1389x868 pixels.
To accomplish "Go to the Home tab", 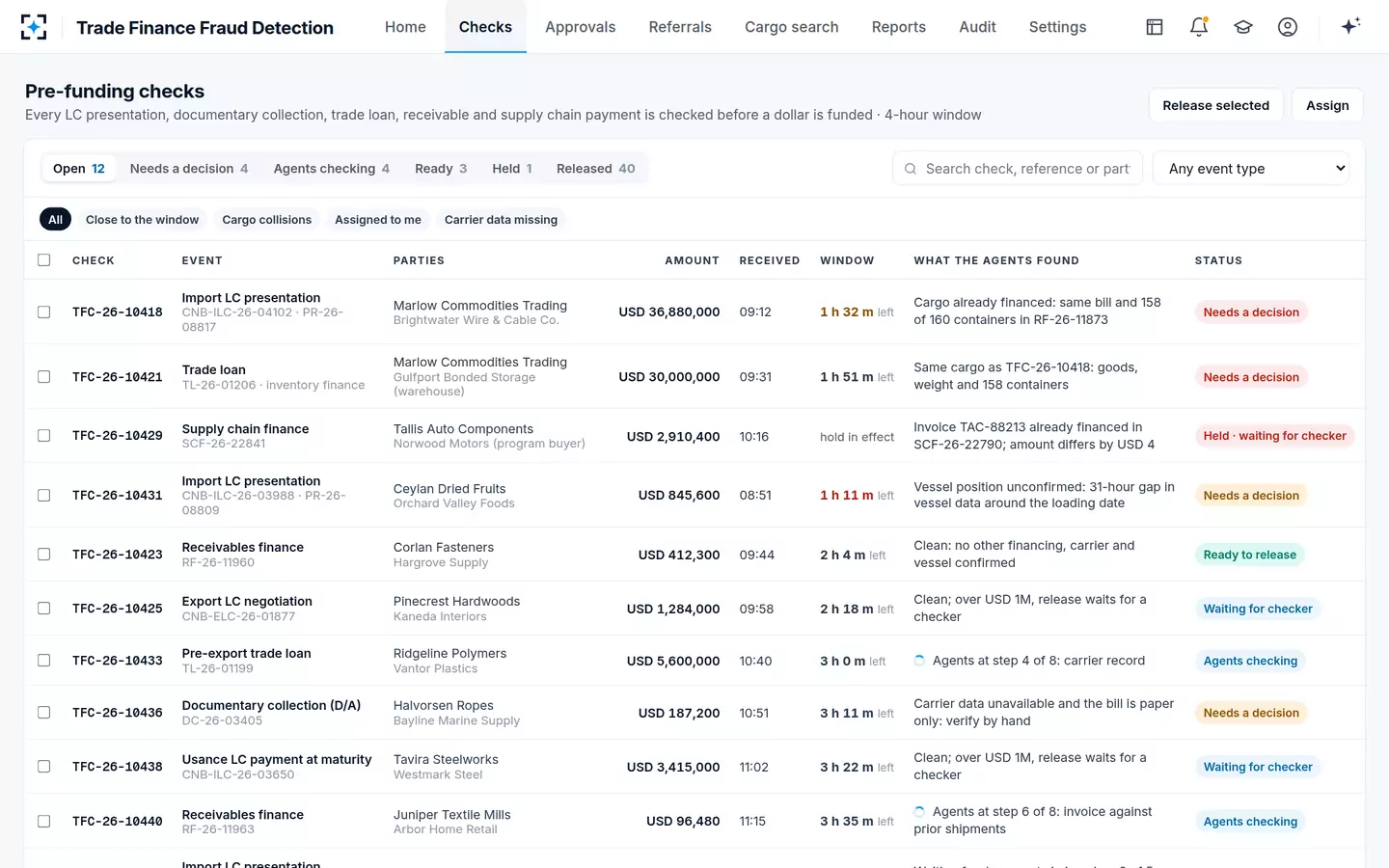I will (x=405, y=27).
